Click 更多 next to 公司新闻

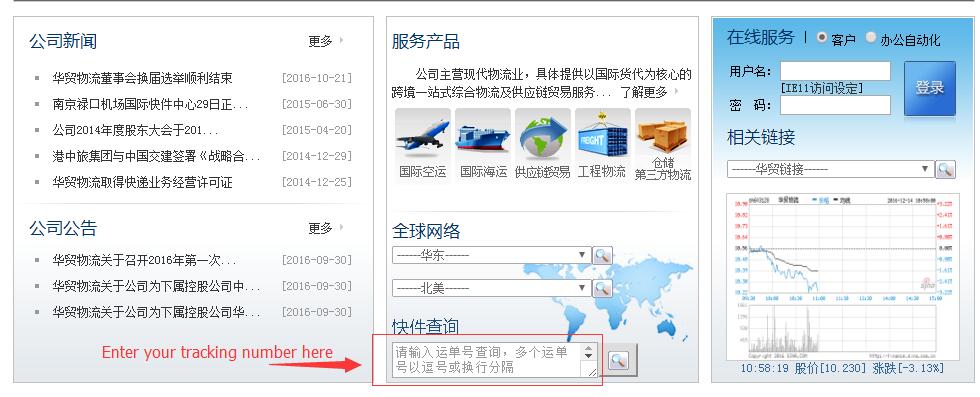pos(321,41)
